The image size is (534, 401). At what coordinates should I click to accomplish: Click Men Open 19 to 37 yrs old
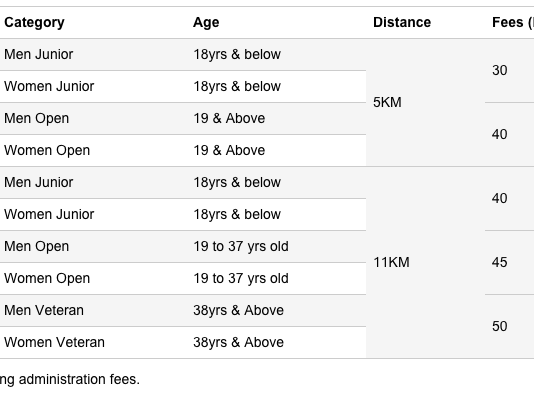click(241, 246)
